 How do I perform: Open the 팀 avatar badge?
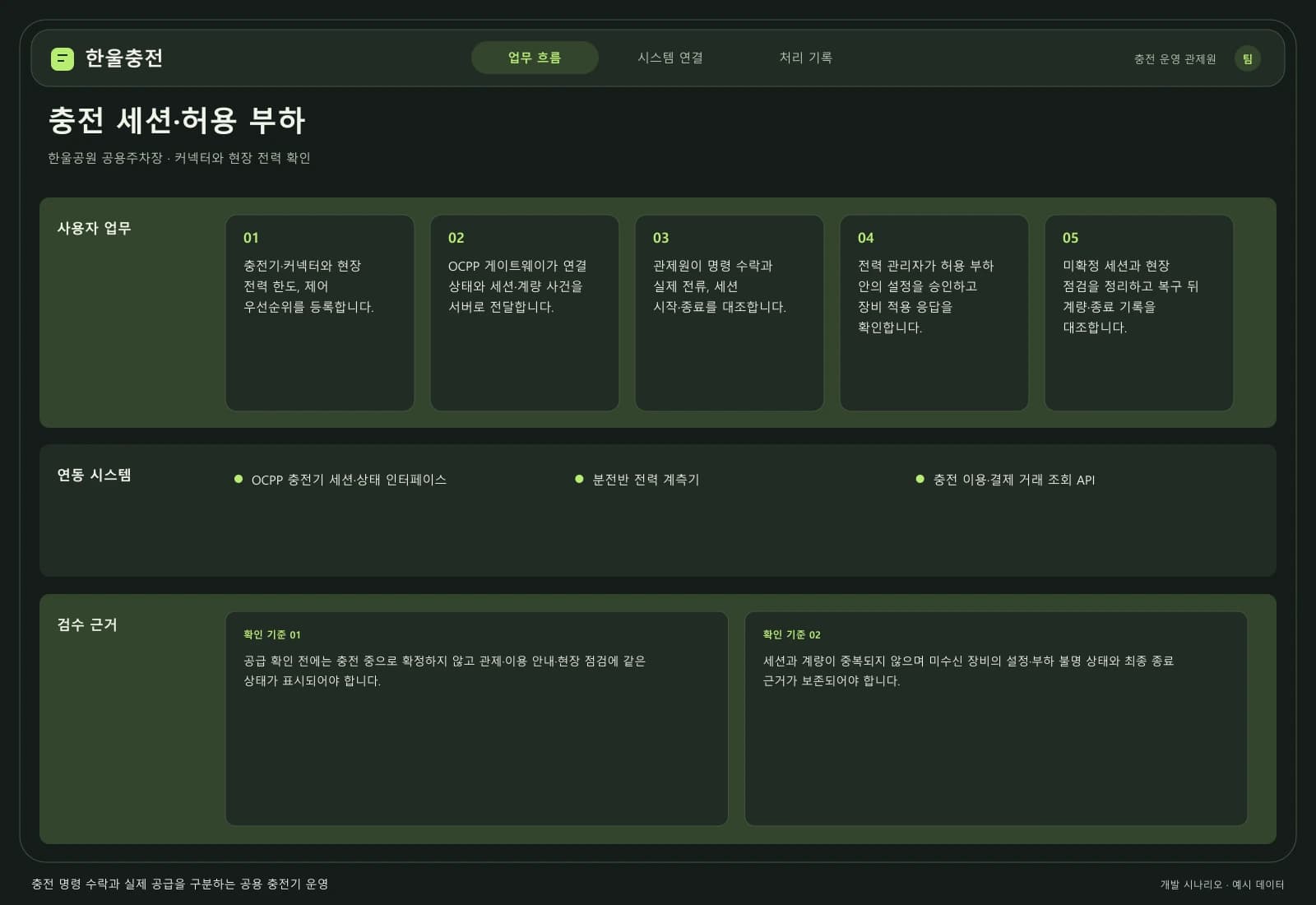[1247, 58]
